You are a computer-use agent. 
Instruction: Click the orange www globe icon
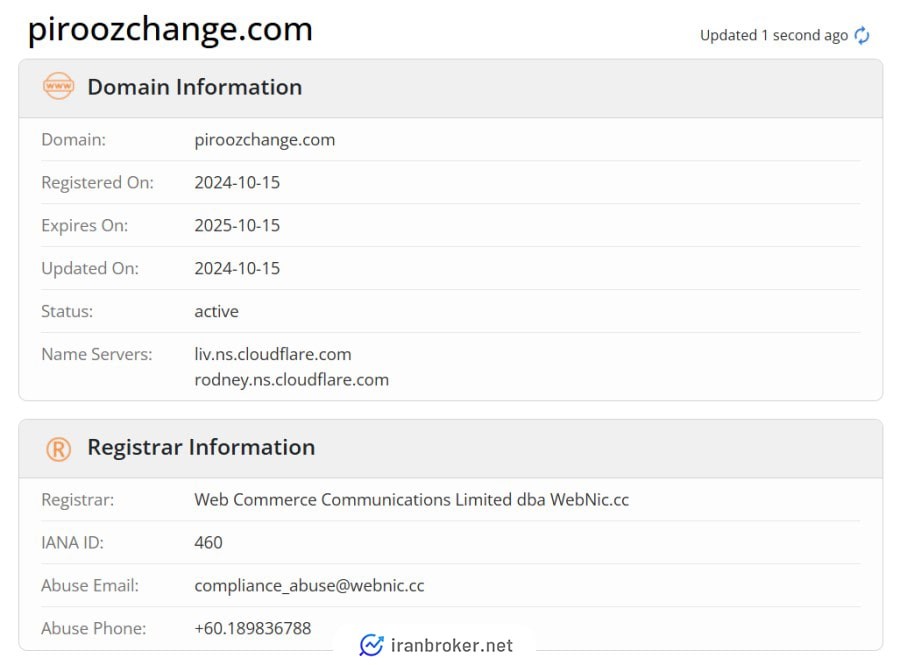(59, 86)
